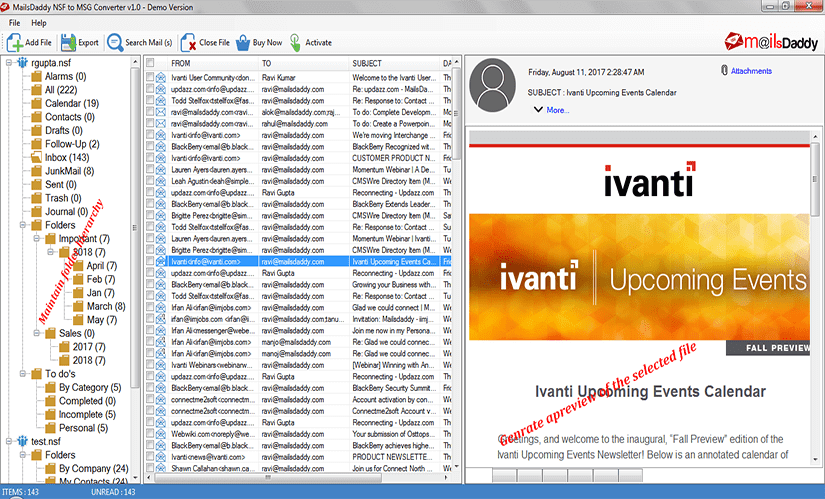This screenshot has width=825, height=499.
Task: Click the sender avatar picture
Action: 492,85
